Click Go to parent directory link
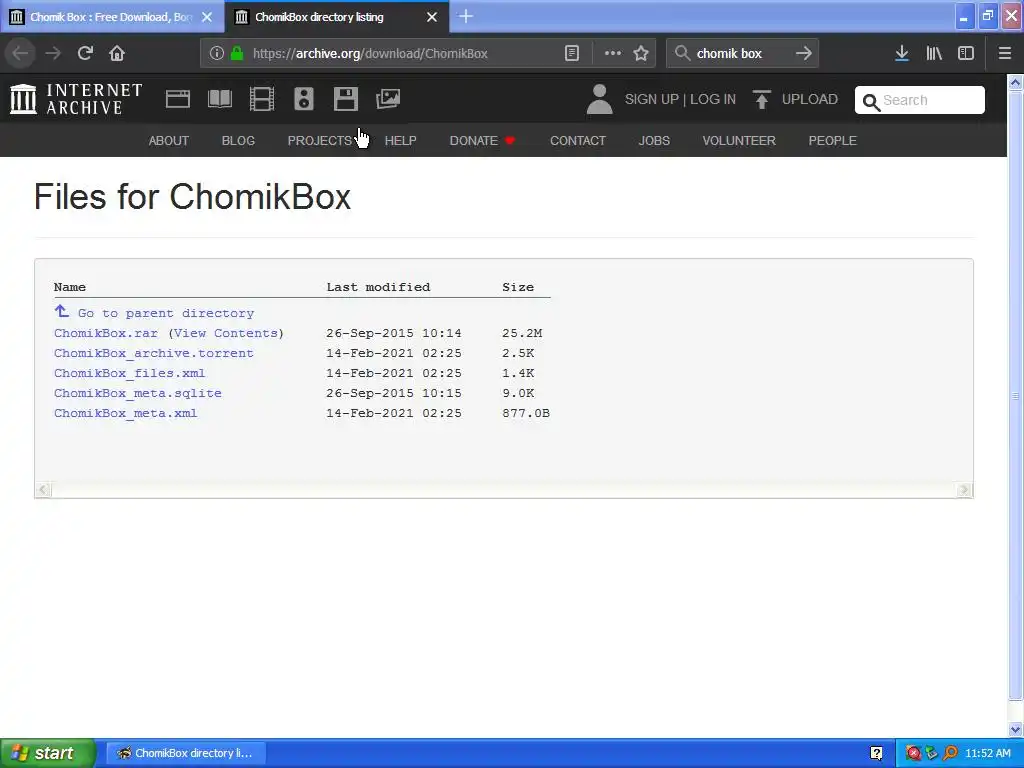 point(166,313)
